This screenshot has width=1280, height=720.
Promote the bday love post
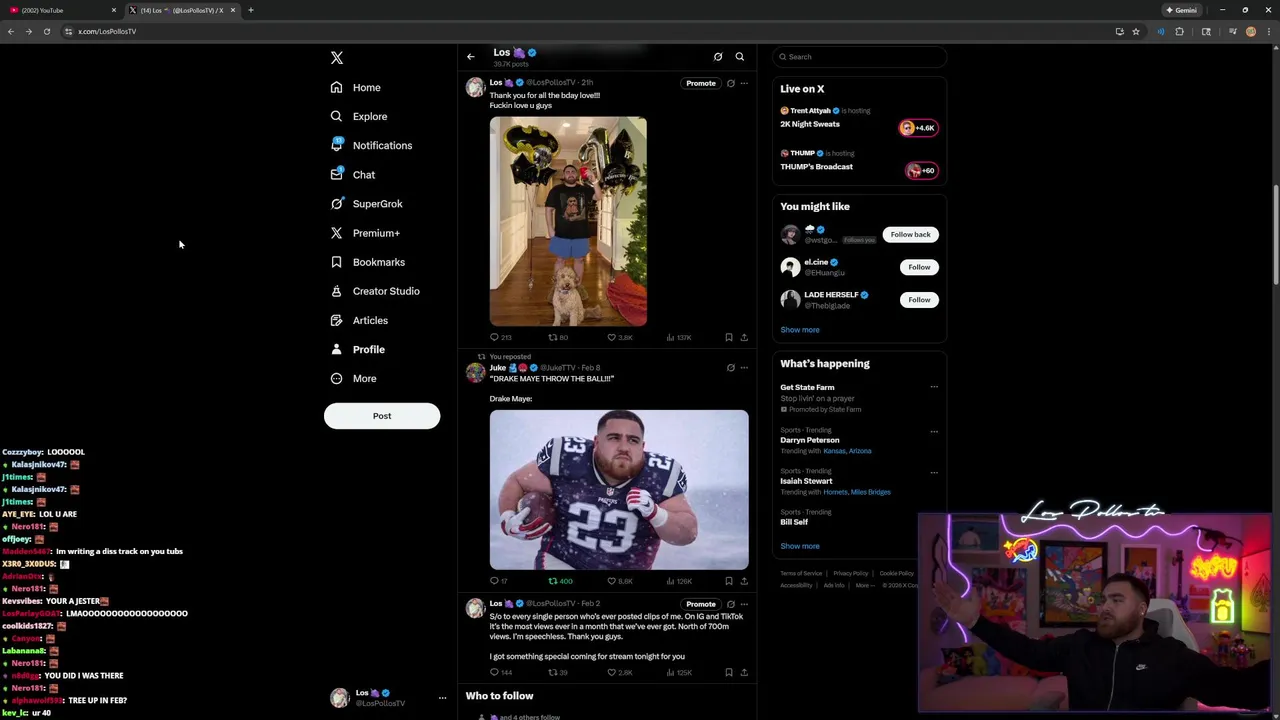701,83
